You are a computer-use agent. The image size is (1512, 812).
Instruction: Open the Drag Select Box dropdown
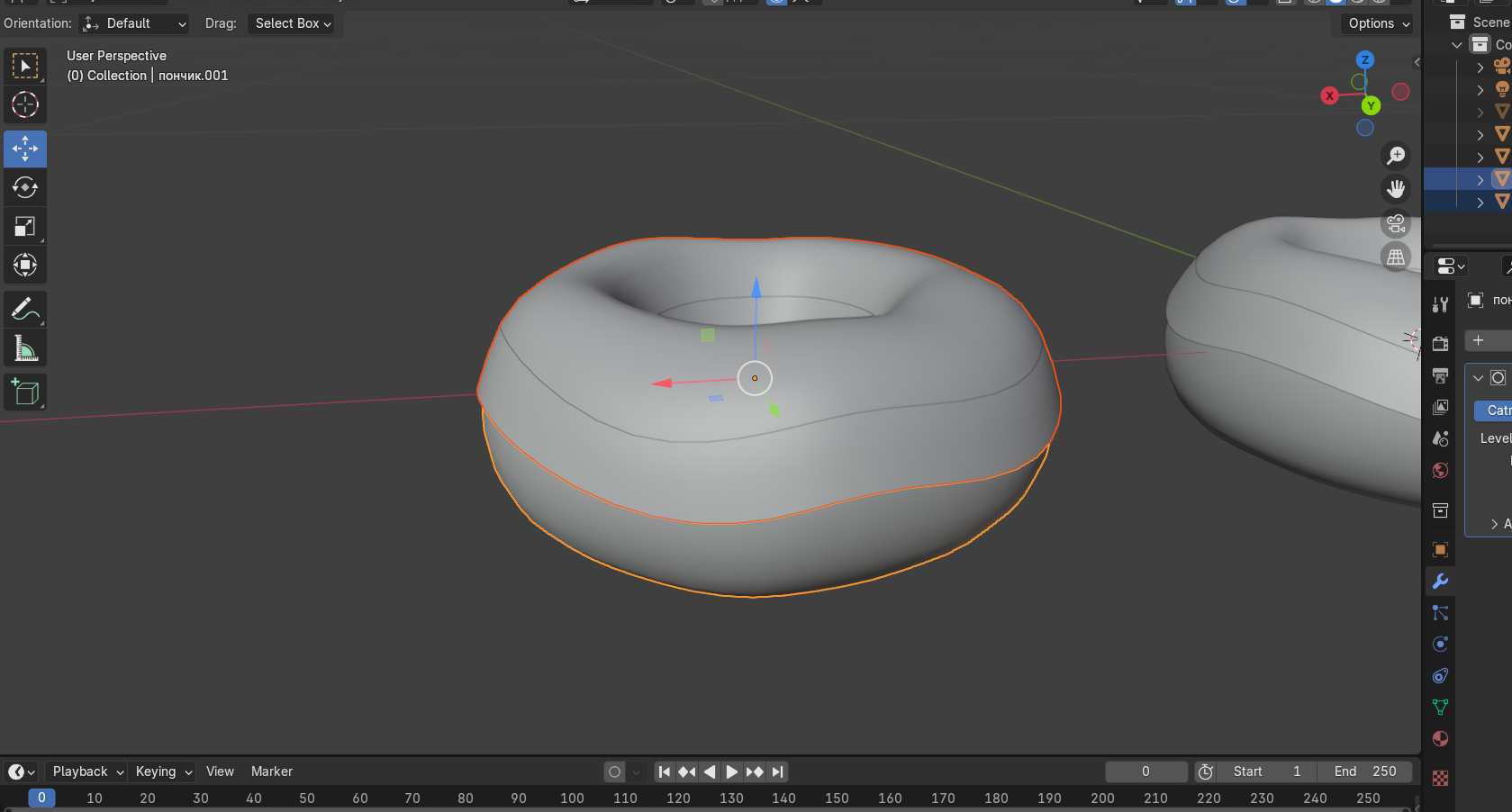coord(293,23)
